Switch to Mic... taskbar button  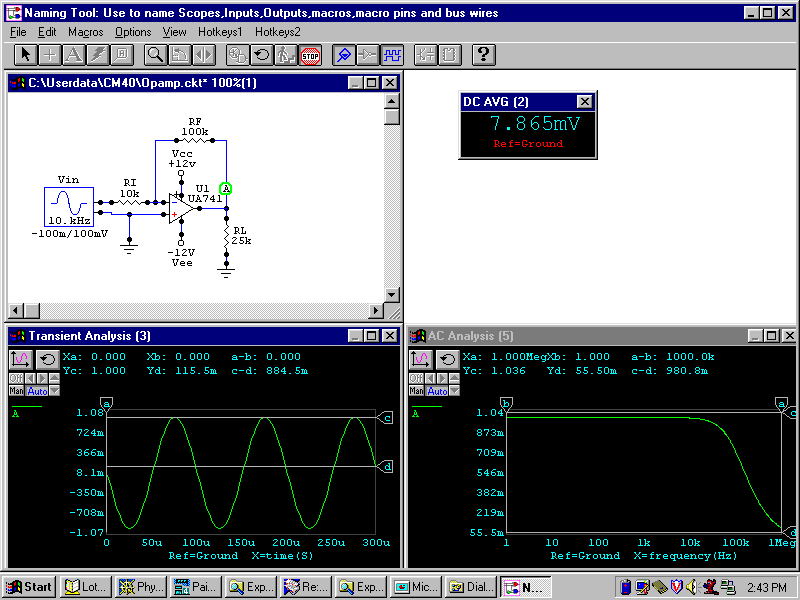coord(415,587)
